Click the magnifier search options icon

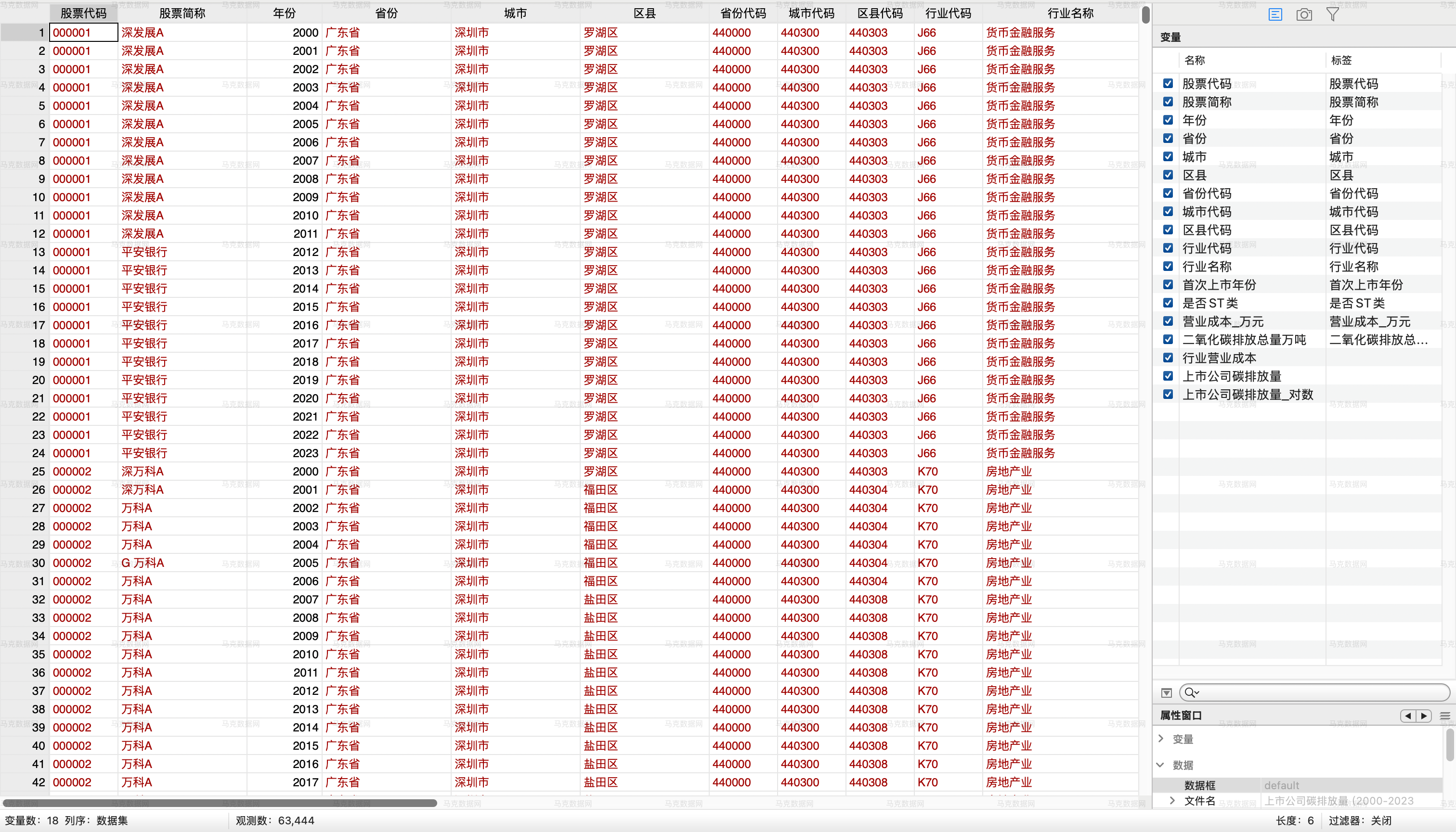click(1191, 692)
